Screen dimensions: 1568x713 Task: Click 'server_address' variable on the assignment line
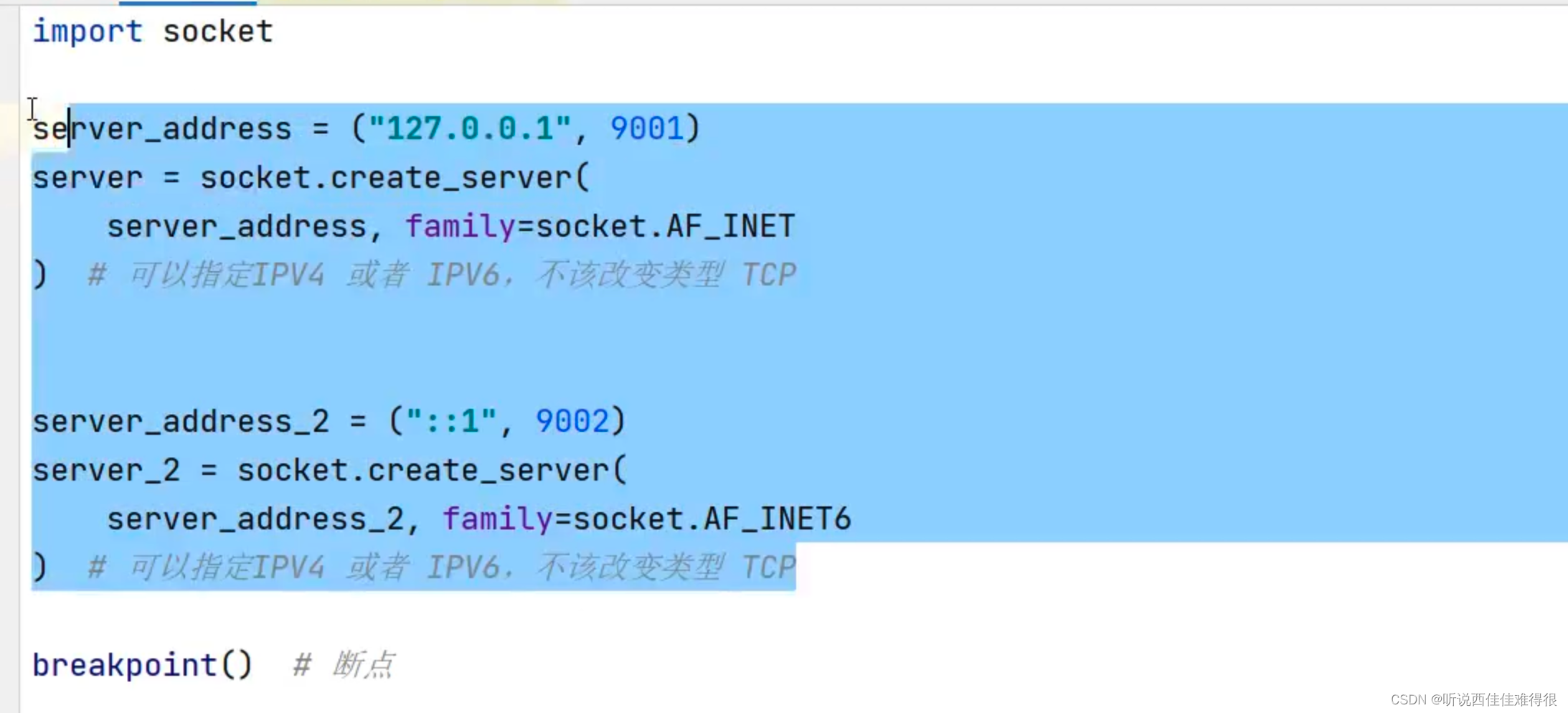pyautogui.click(x=162, y=129)
